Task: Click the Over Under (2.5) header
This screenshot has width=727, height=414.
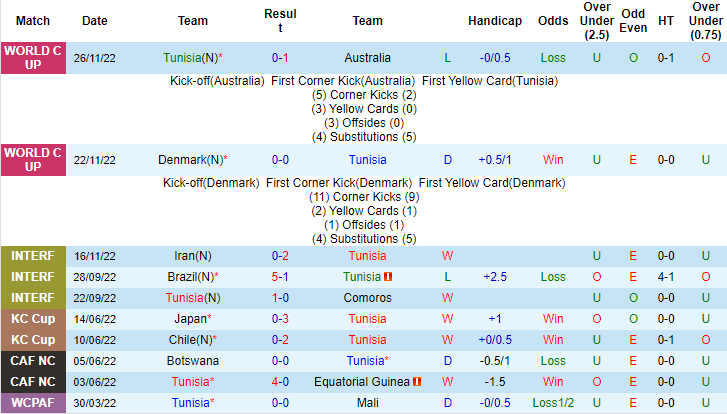Action: click(x=597, y=21)
